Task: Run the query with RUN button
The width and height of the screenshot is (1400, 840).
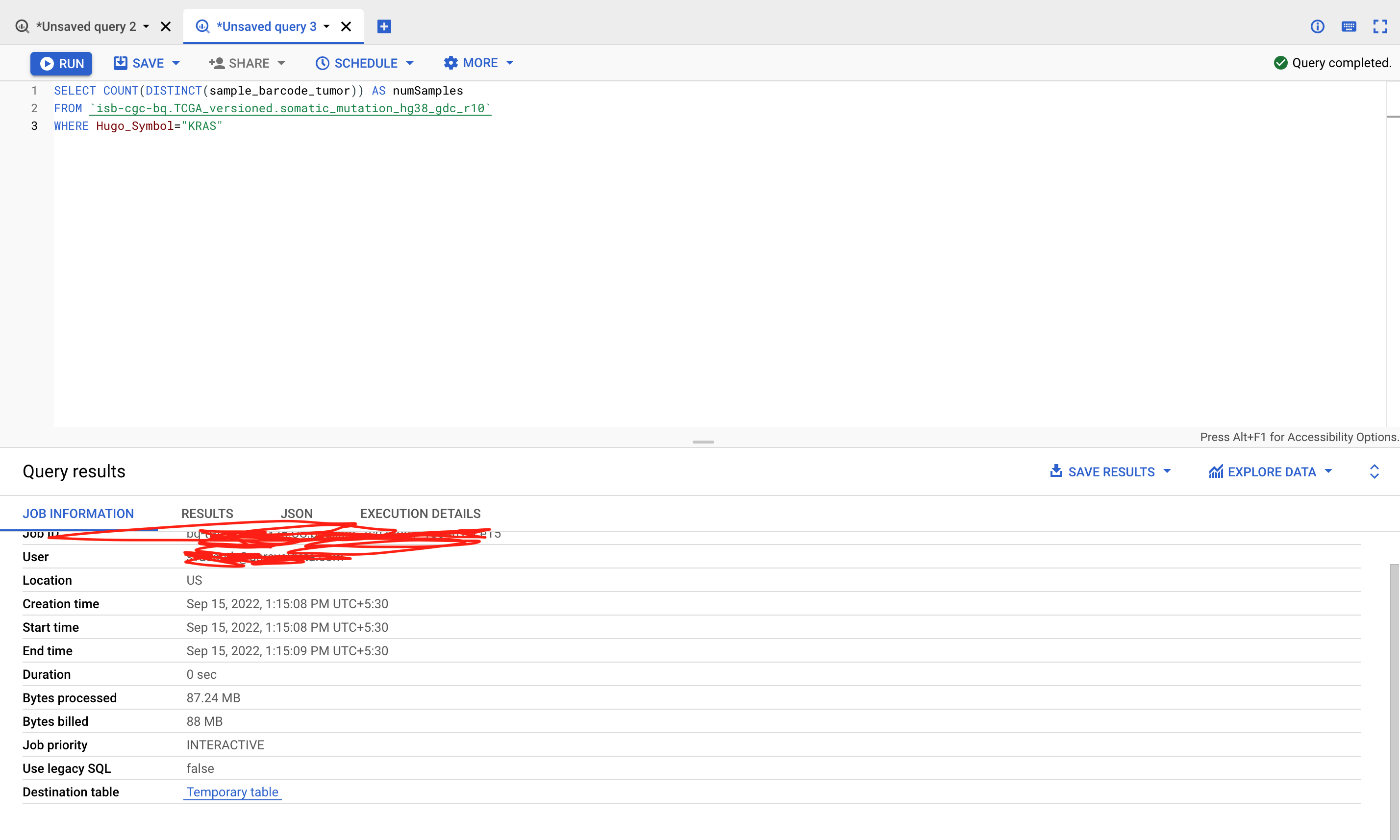Action: coord(61,63)
